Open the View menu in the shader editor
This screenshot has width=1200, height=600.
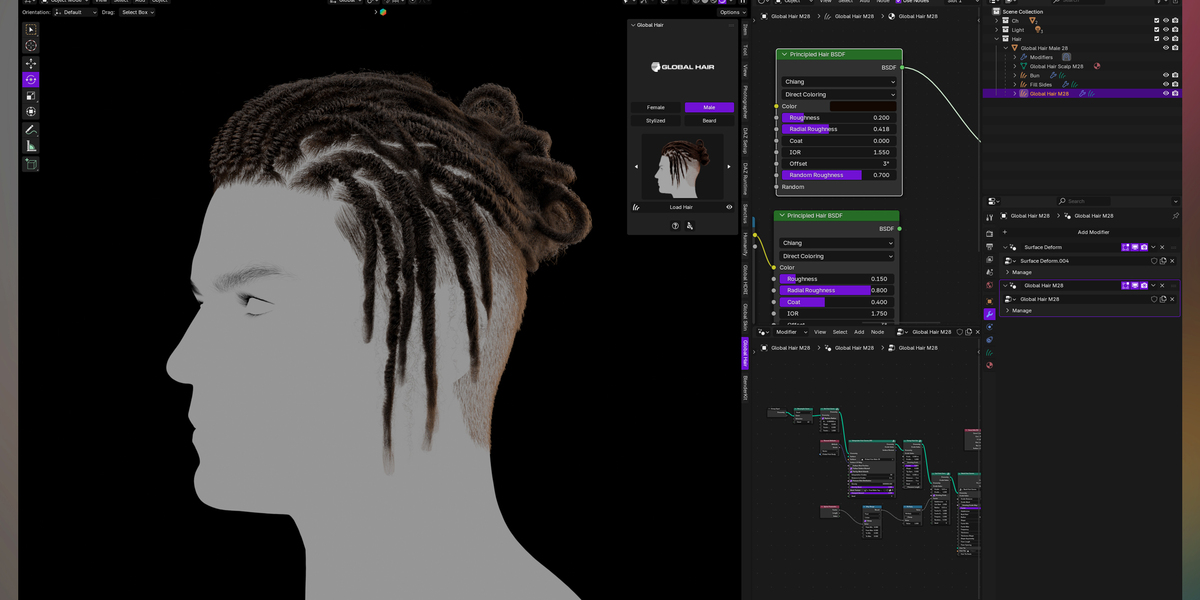tap(820, 331)
